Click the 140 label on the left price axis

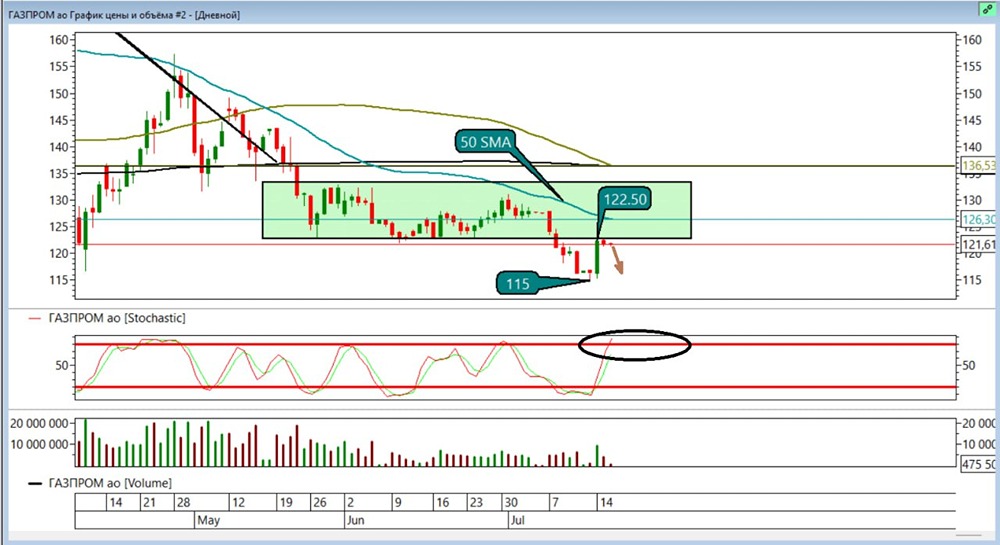(x=58, y=147)
